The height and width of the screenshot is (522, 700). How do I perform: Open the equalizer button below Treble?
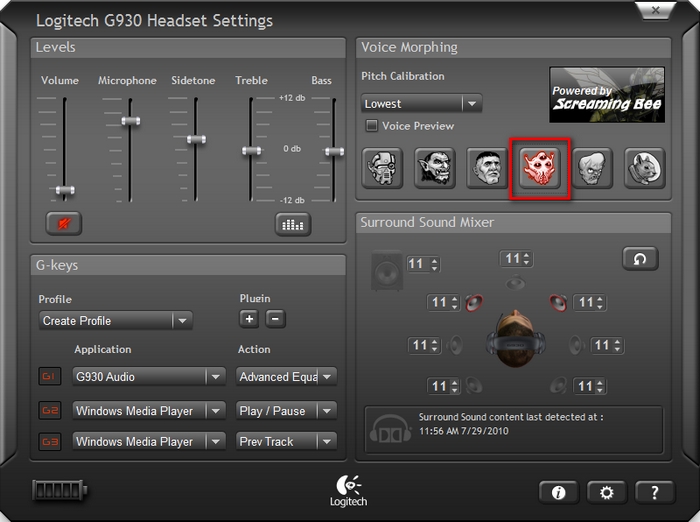[293, 224]
